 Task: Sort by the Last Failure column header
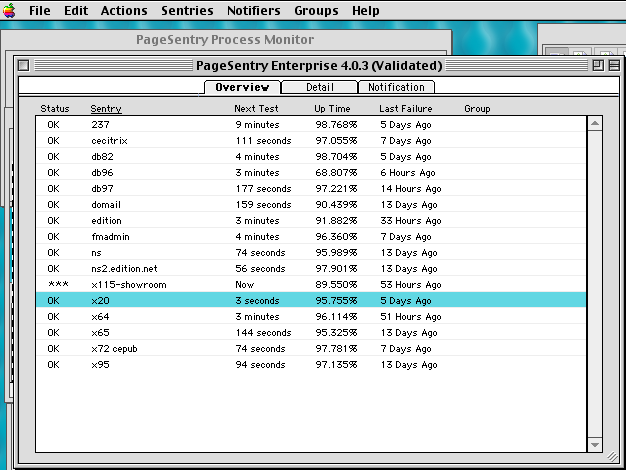[x=405, y=108]
